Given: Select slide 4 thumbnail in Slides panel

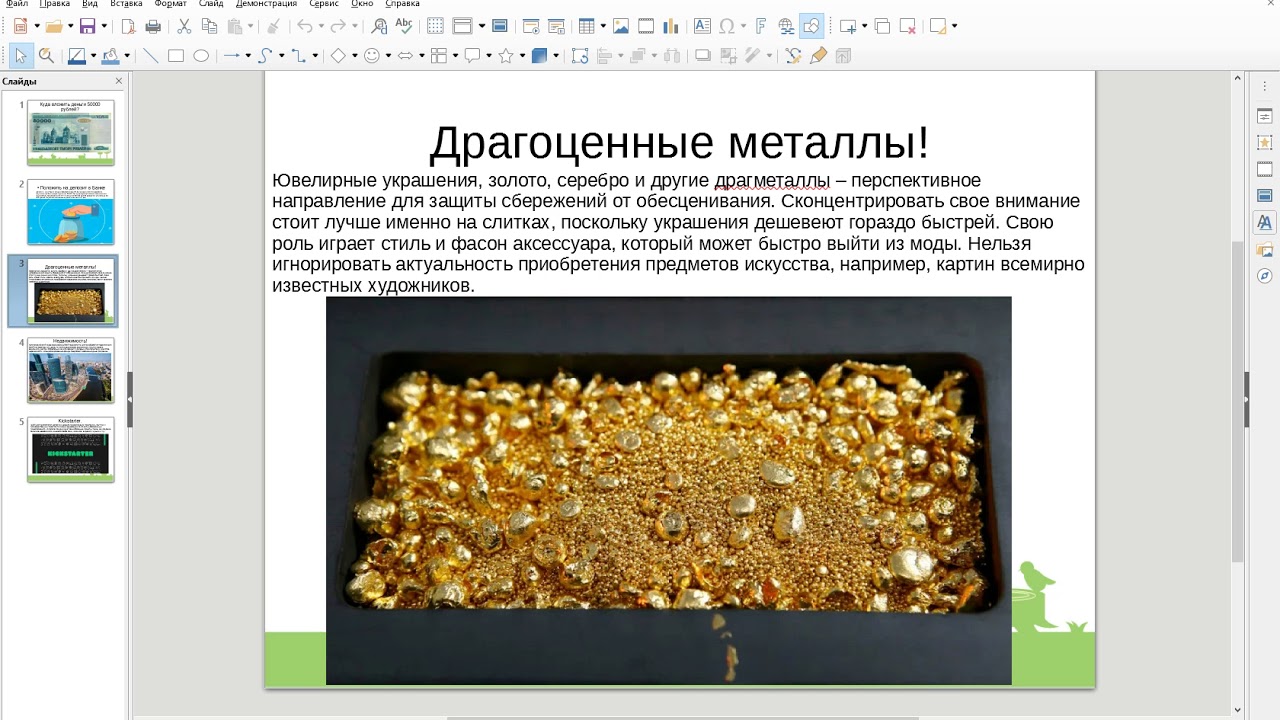Looking at the screenshot, I should click(70, 370).
